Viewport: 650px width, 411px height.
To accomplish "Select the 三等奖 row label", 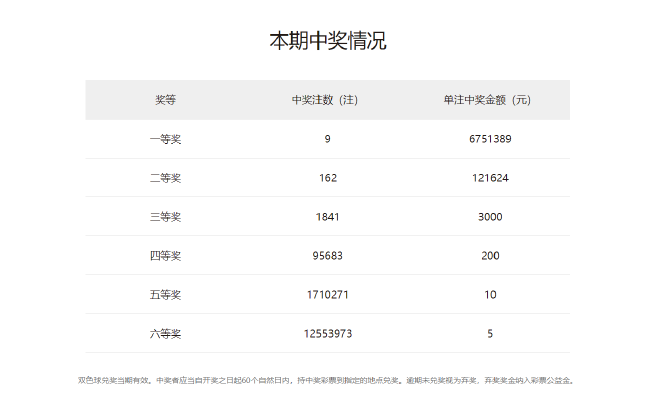I will 165,217.
